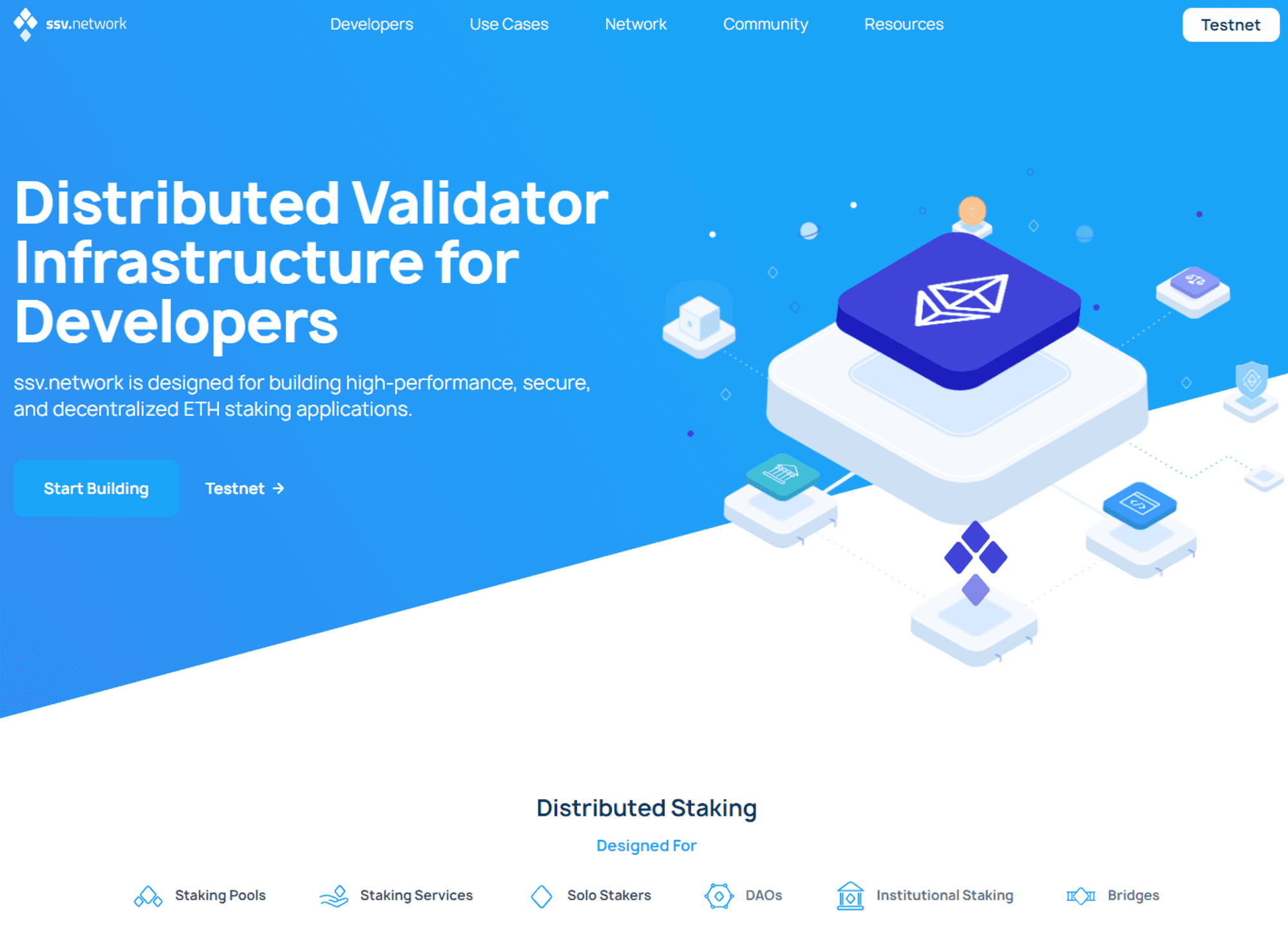The height and width of the screenshot is (944, 1288).
Task: Open the Developers menu item
Action: tap(371, 24)
